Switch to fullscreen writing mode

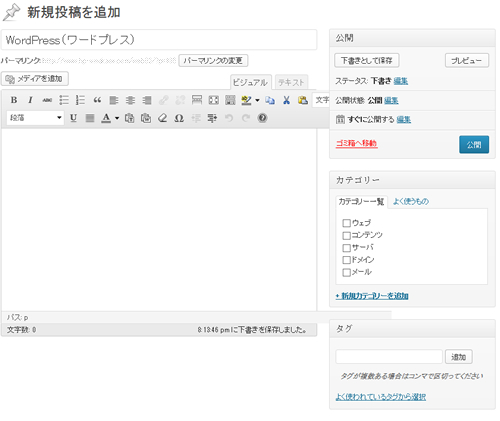[213, 100]
